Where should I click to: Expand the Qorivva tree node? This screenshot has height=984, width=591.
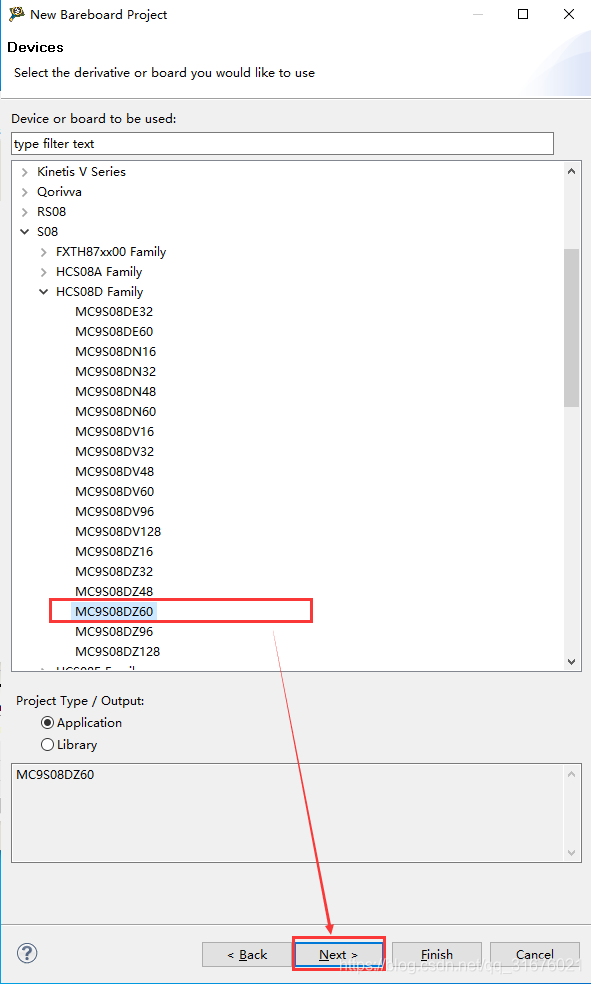(24, 191)
